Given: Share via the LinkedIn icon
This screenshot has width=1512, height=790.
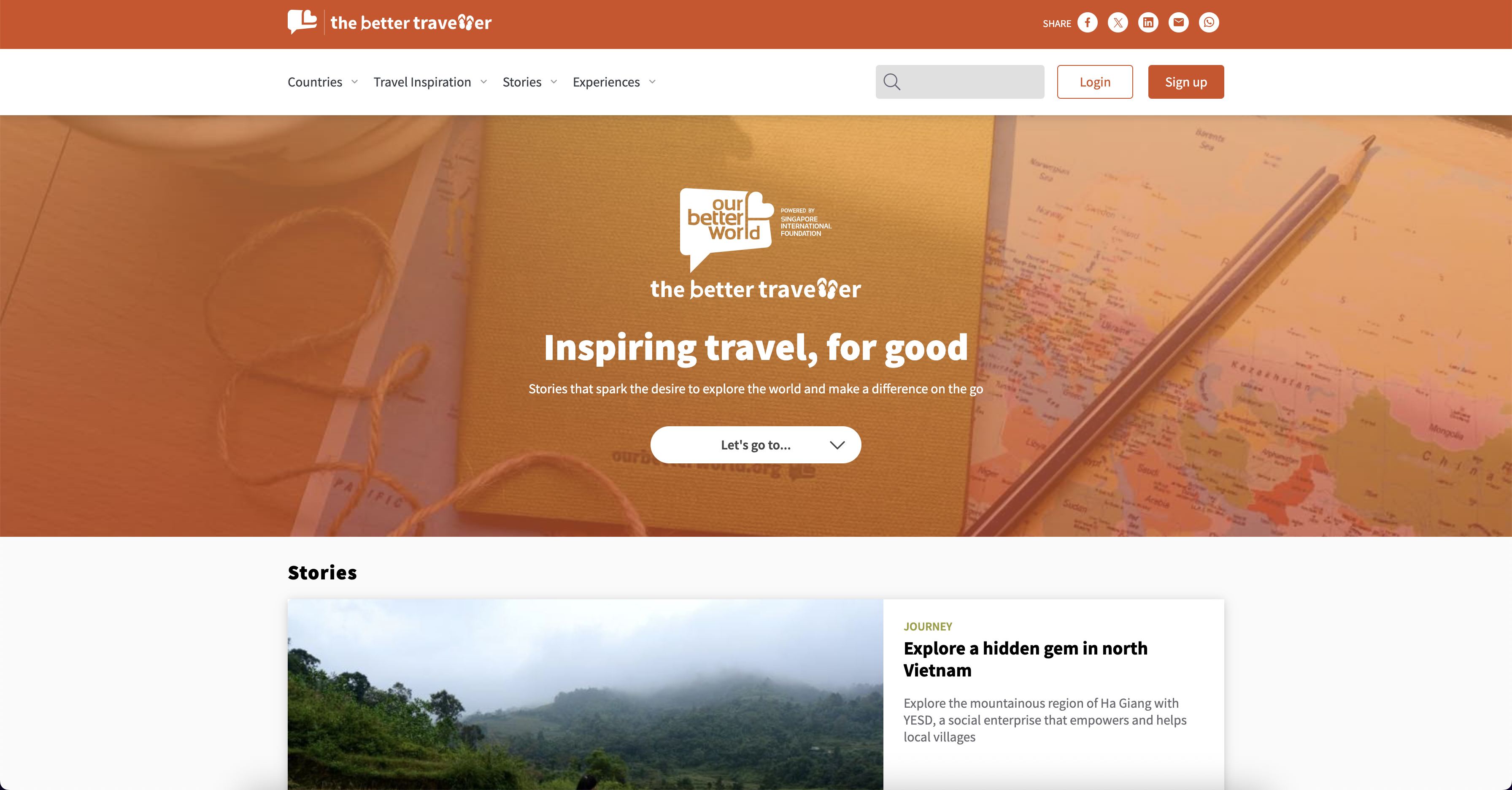Looking at the screenshot, I should pos(1148,23).
